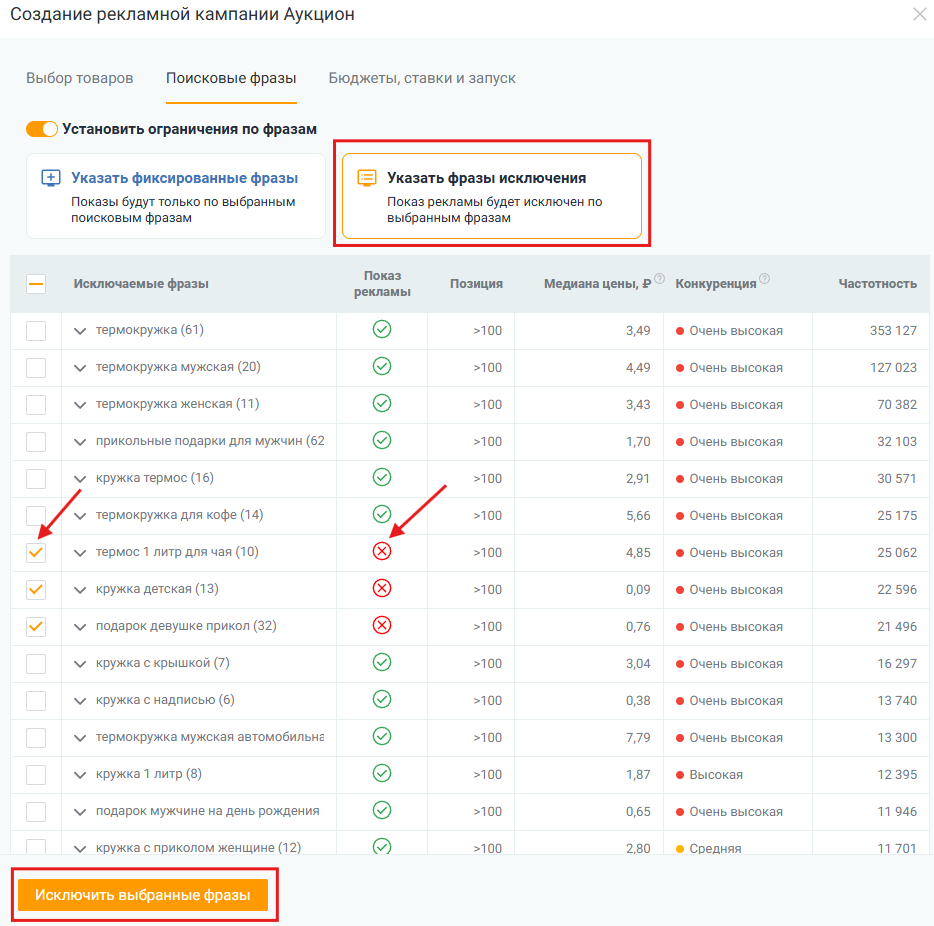Click the кружка с крышкой (7) phrase
934x926 pixels.
pyautogui.click(x=163, y=663)
